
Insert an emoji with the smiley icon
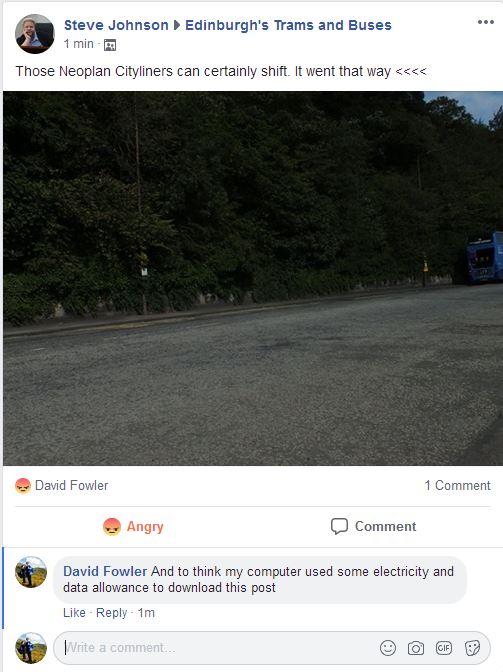coord(388,648)
